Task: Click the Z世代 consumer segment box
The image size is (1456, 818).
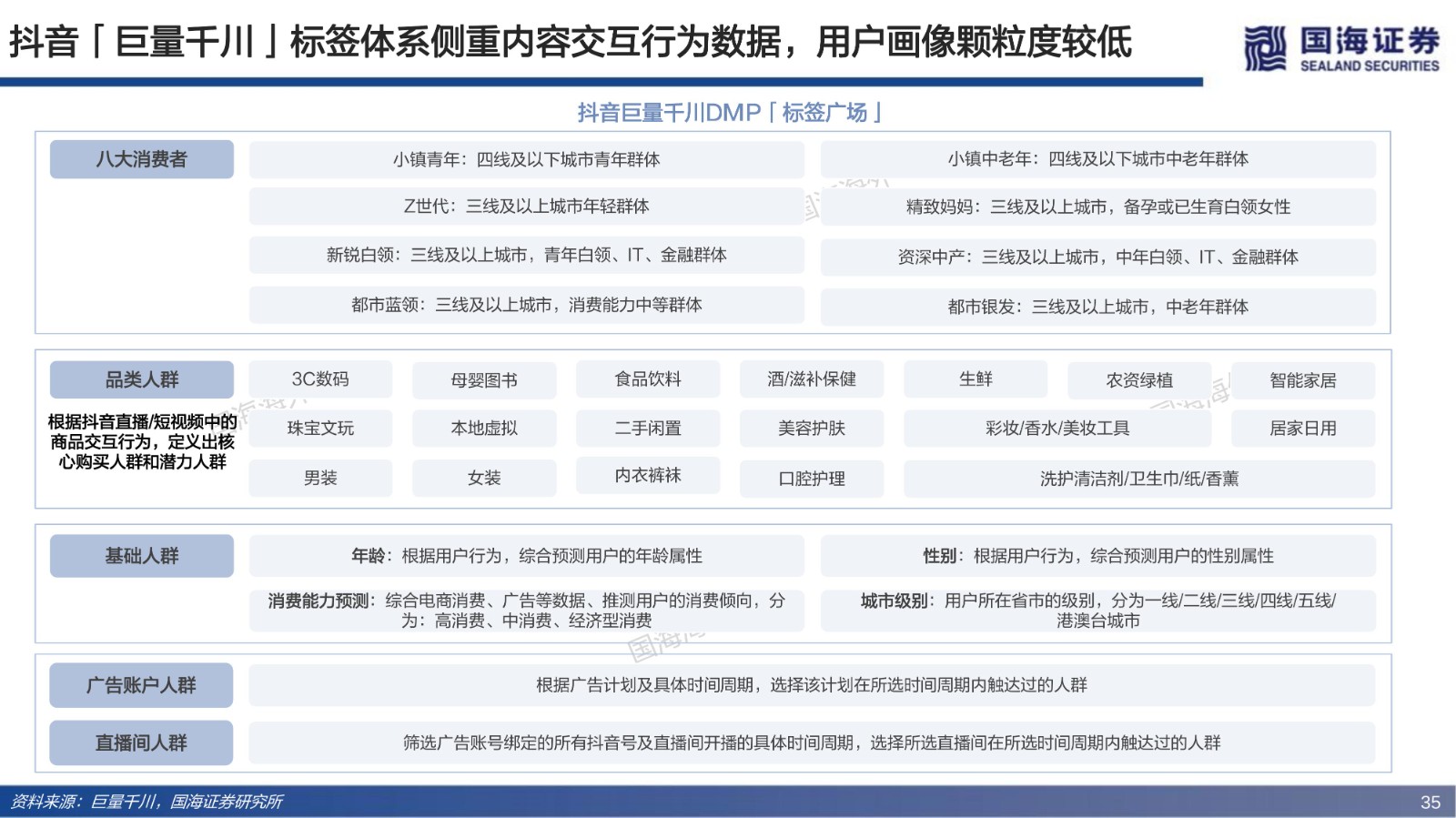Action: click(527, 207)
